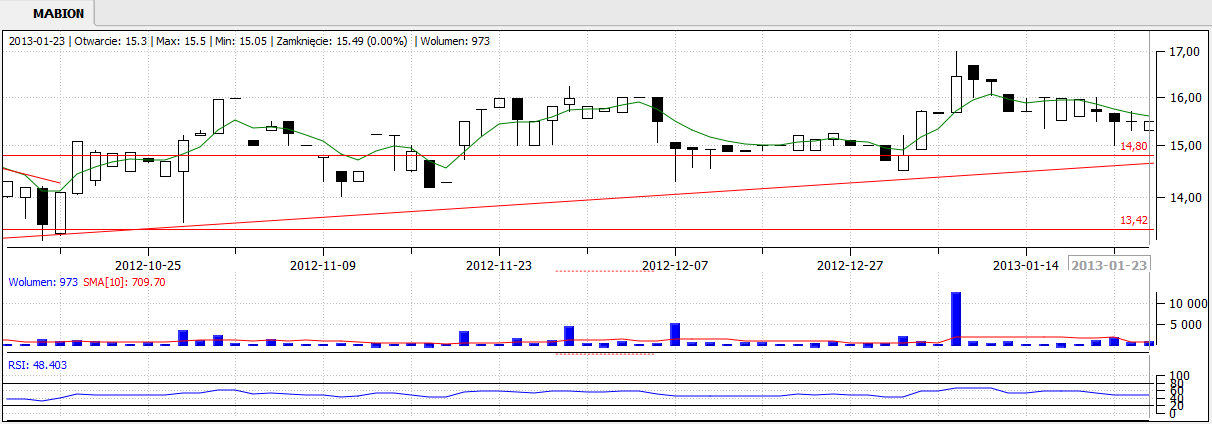
Task: Select the 2013-01-14 date axis label
Action: click(1025, 265)
